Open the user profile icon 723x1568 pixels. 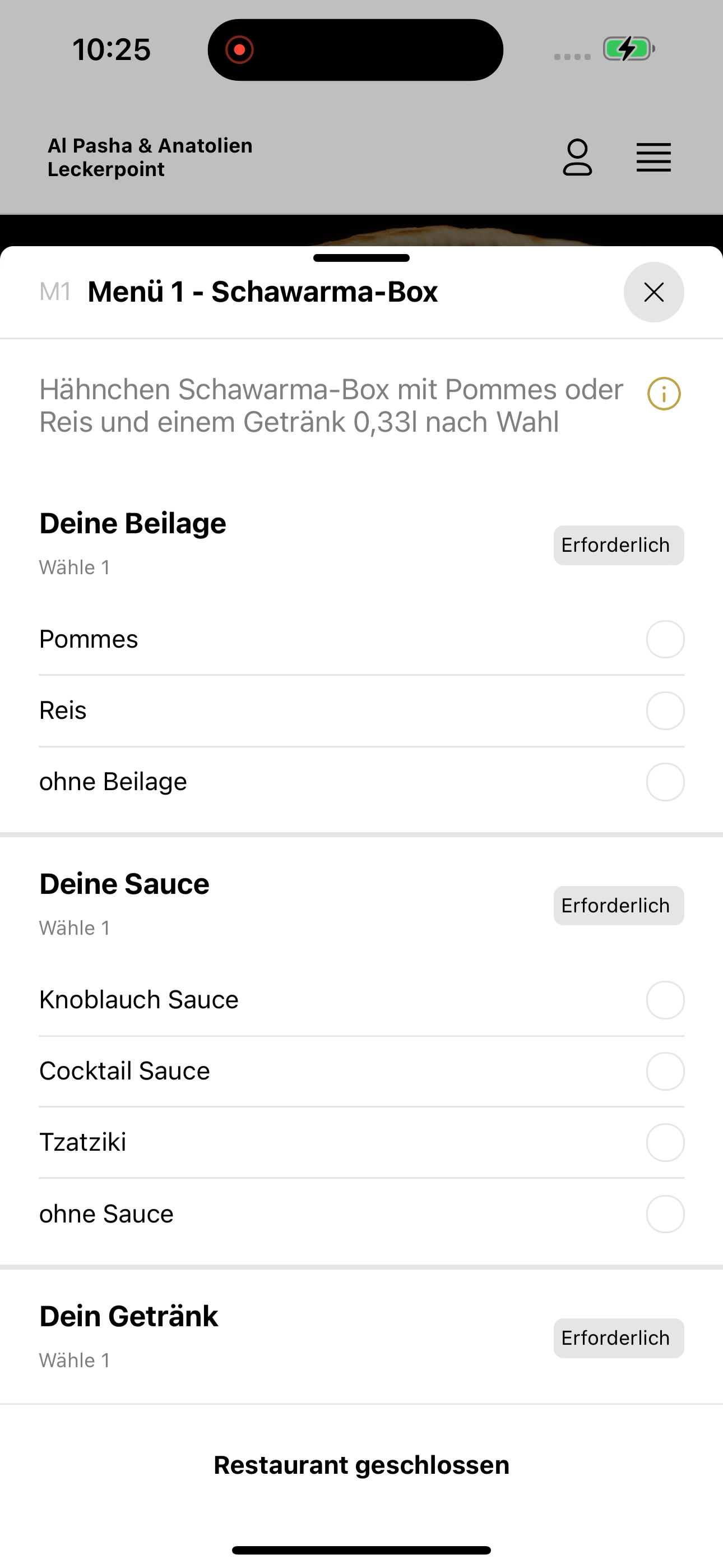[x=577, y=158]
